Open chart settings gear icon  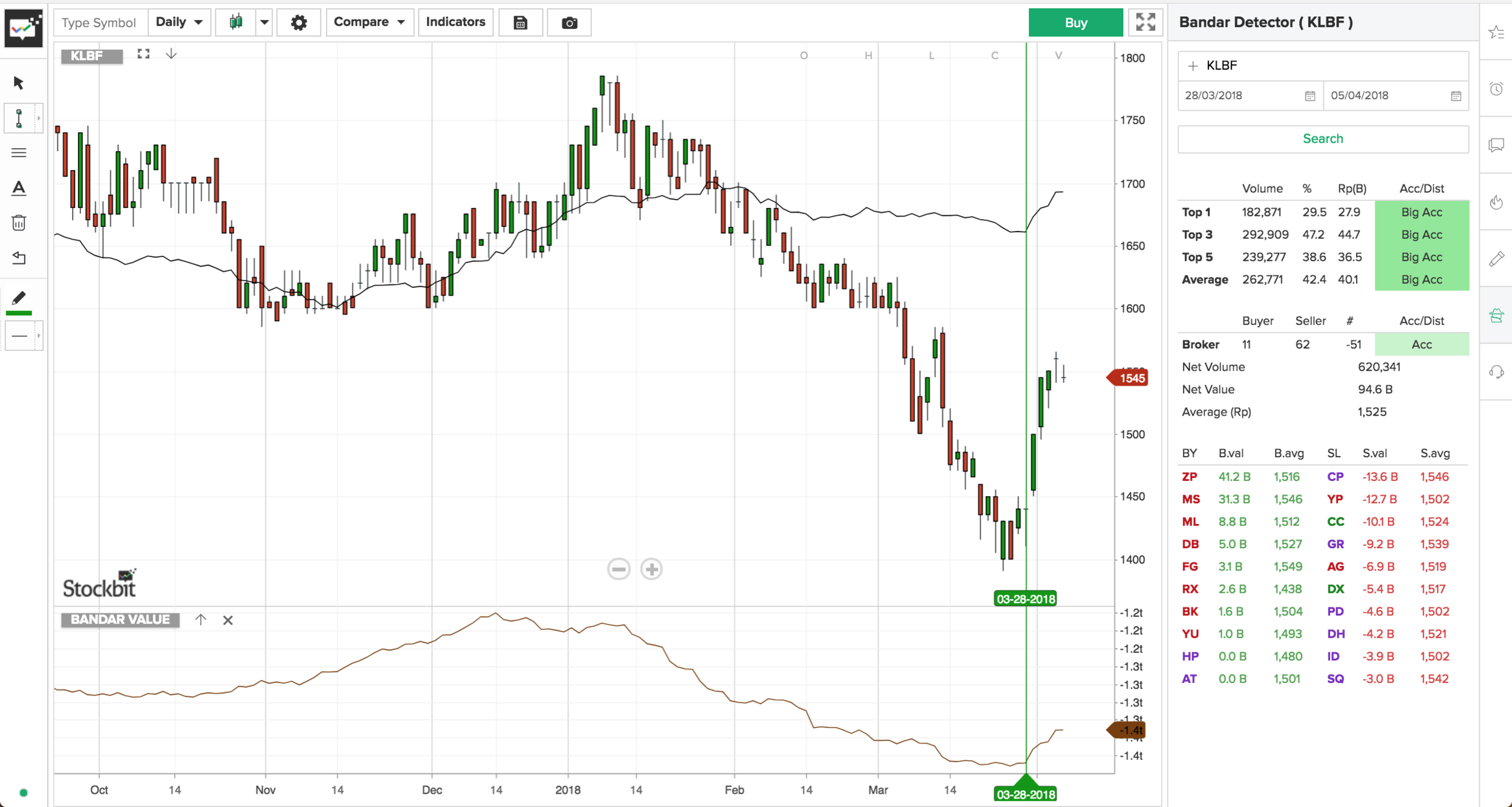click(299, 22)
